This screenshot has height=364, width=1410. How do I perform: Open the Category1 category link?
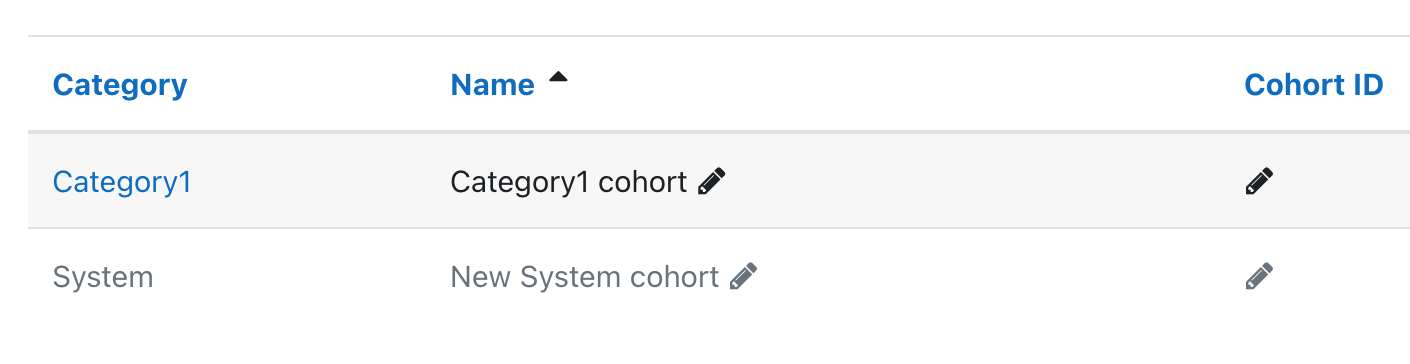[x=122, y=182]
